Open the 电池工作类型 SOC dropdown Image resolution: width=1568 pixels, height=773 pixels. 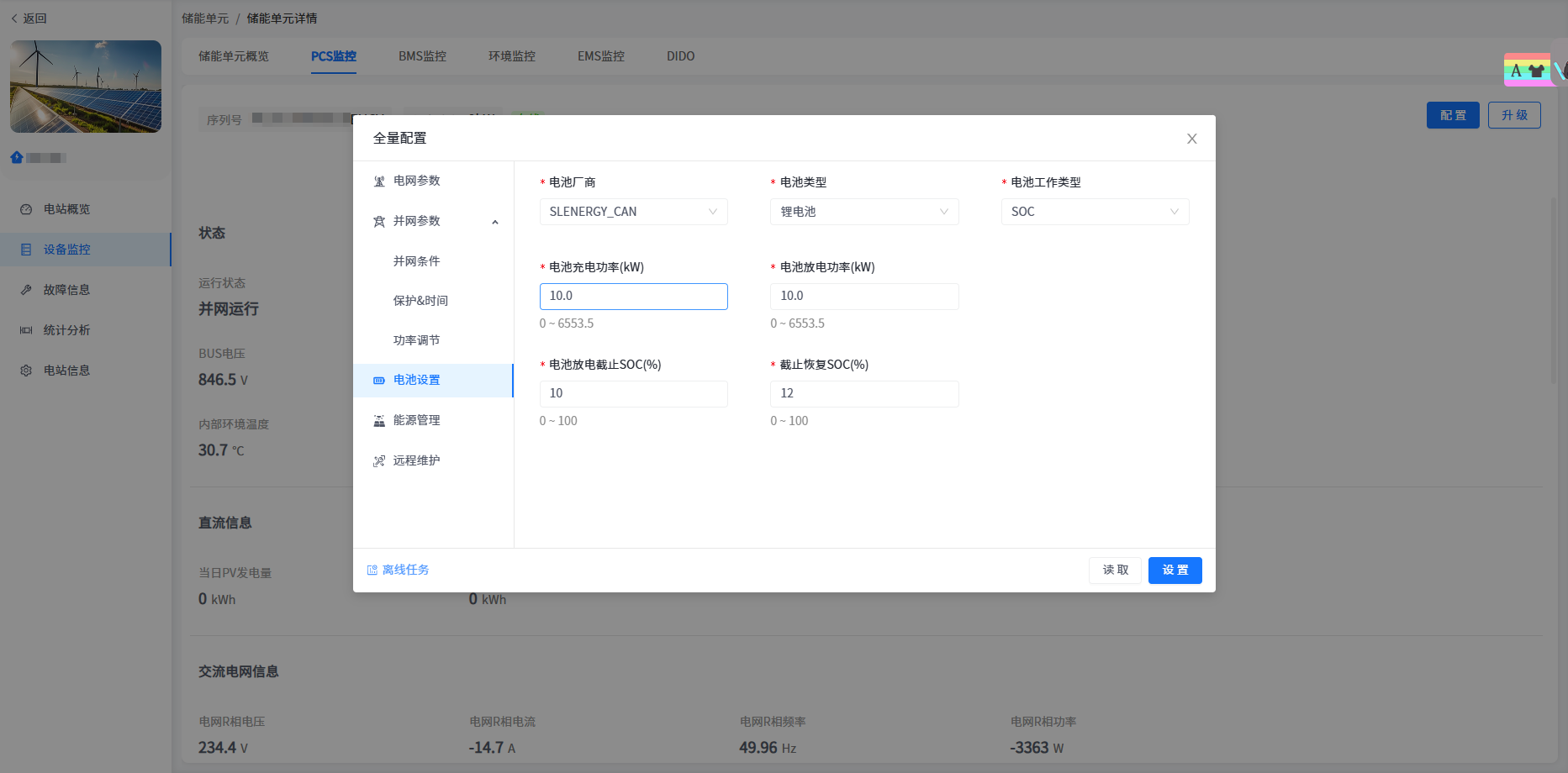[x=1095, y=212]
